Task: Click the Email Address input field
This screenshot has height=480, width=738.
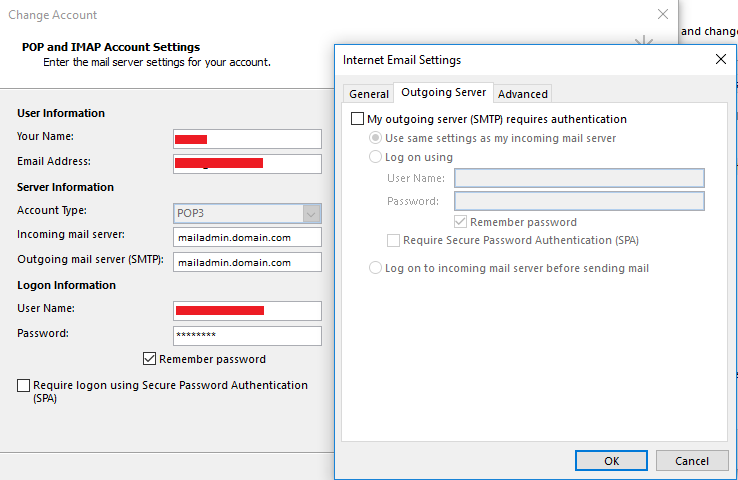Action: [x=248, y=164]
